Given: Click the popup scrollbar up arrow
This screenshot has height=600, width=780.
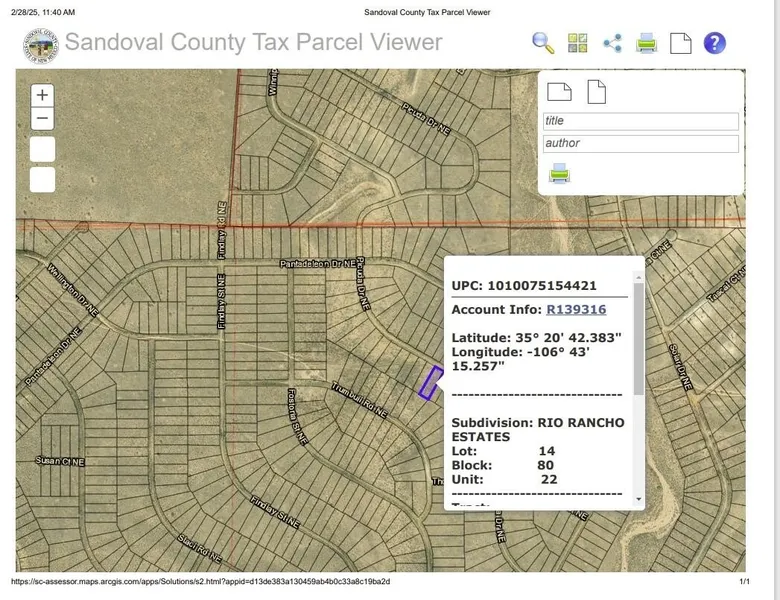Looking at the screenshot, I should coord(639,276).
